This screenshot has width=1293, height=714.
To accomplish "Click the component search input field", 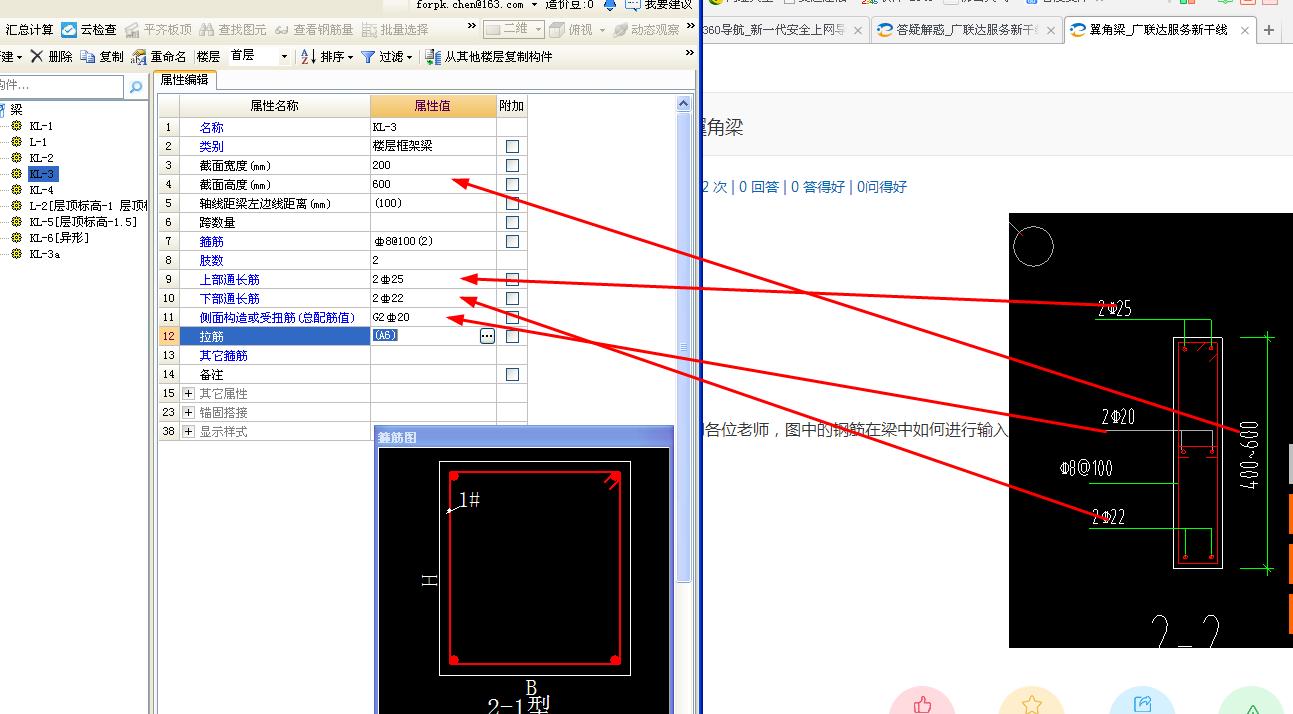I will 62,88.
